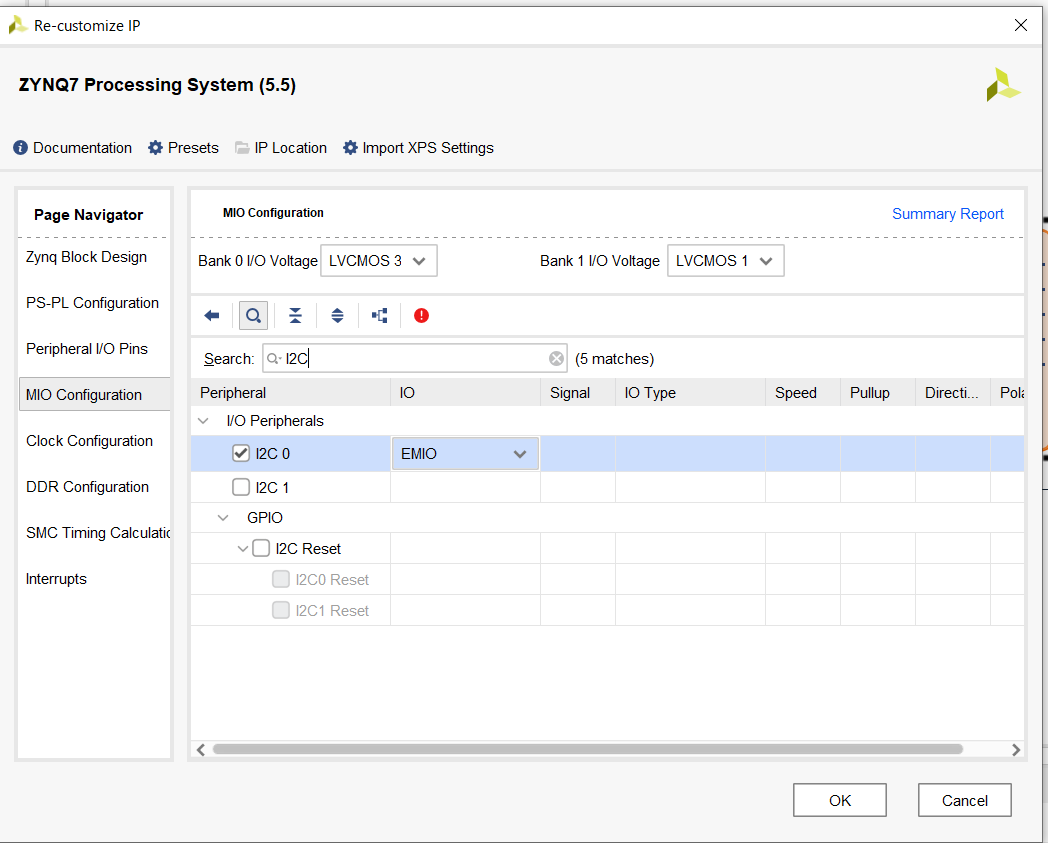Open the PS-PL Configuration page
This screenshot has width=1048, height=843.
coord(92,303)
